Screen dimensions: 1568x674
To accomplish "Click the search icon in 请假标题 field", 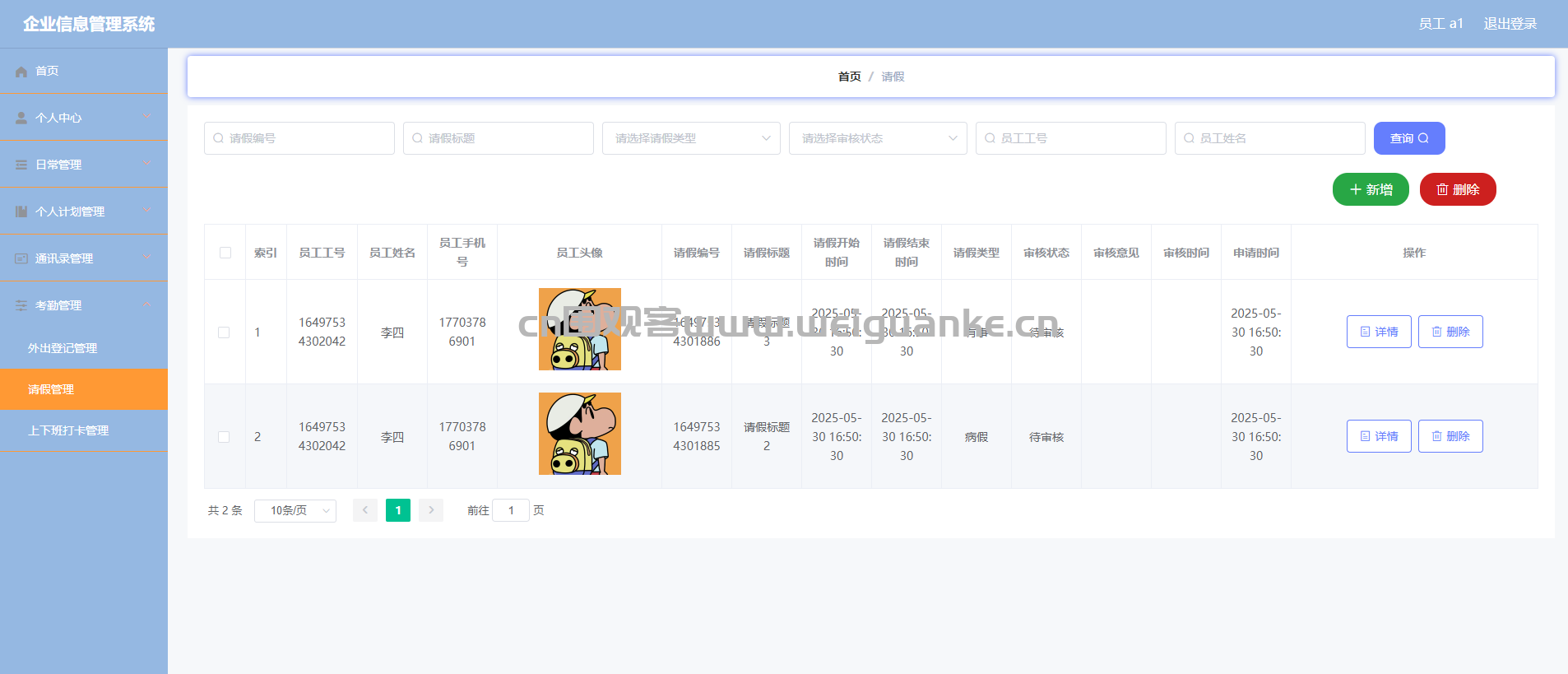I will pyautogui.click(x=417, y=138).
